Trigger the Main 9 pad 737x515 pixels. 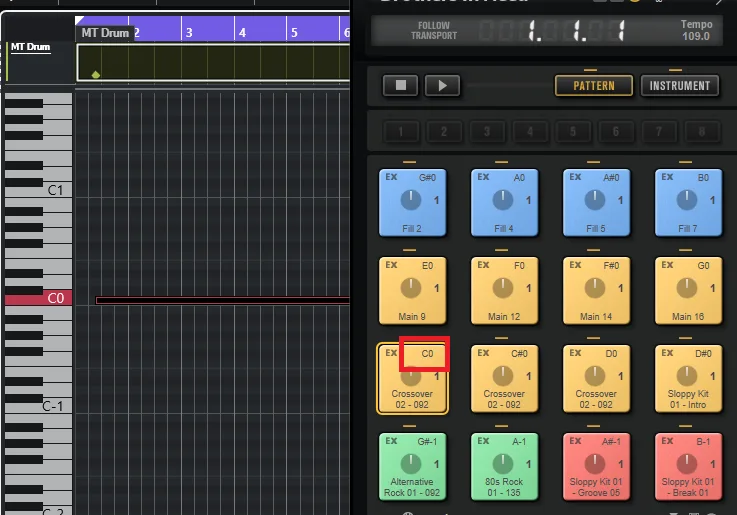[412, 291]
